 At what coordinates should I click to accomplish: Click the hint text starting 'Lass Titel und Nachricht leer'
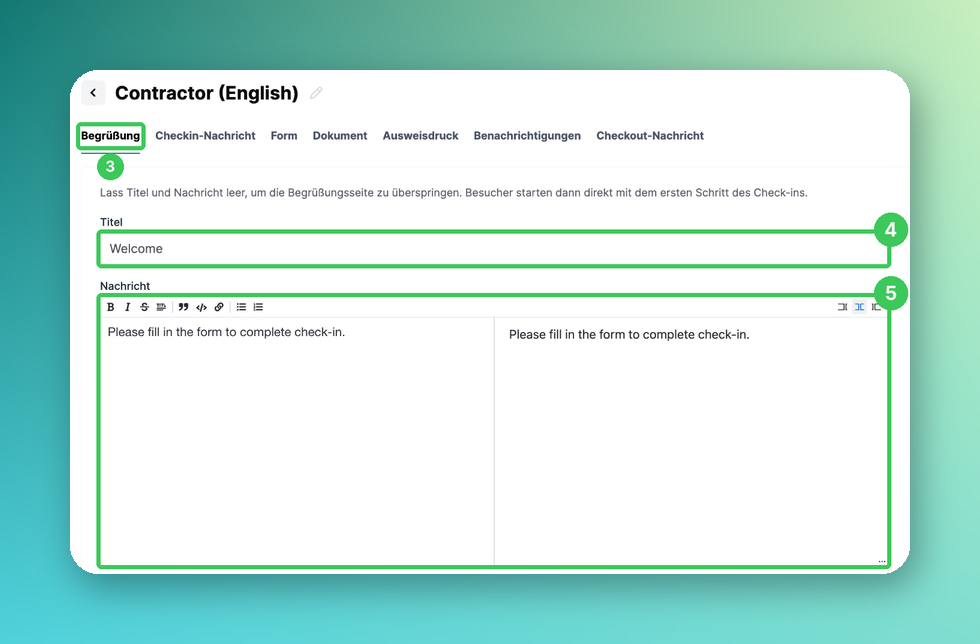(454, 193)
